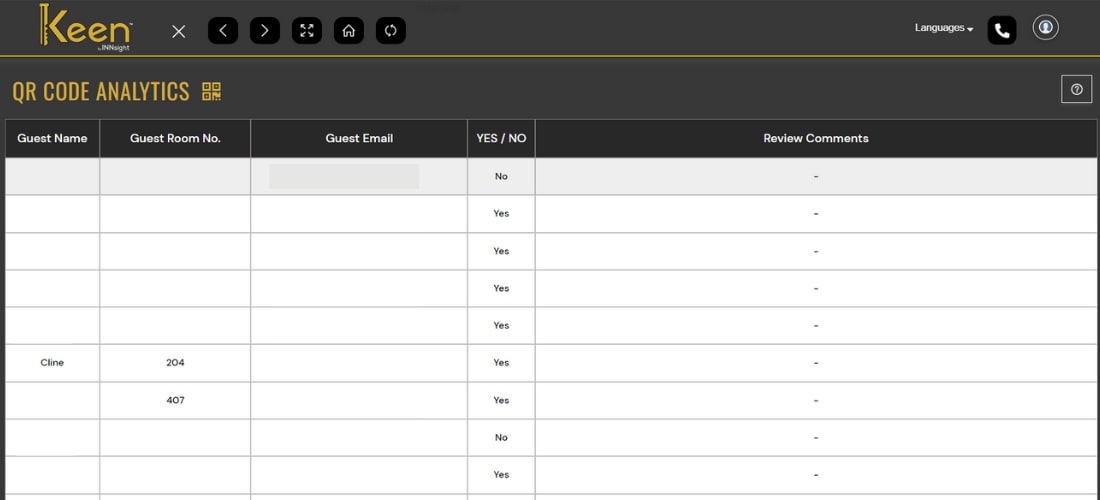Open the user profile icon
This screenshot has width=1100, height=500.
pos(1046,28)
